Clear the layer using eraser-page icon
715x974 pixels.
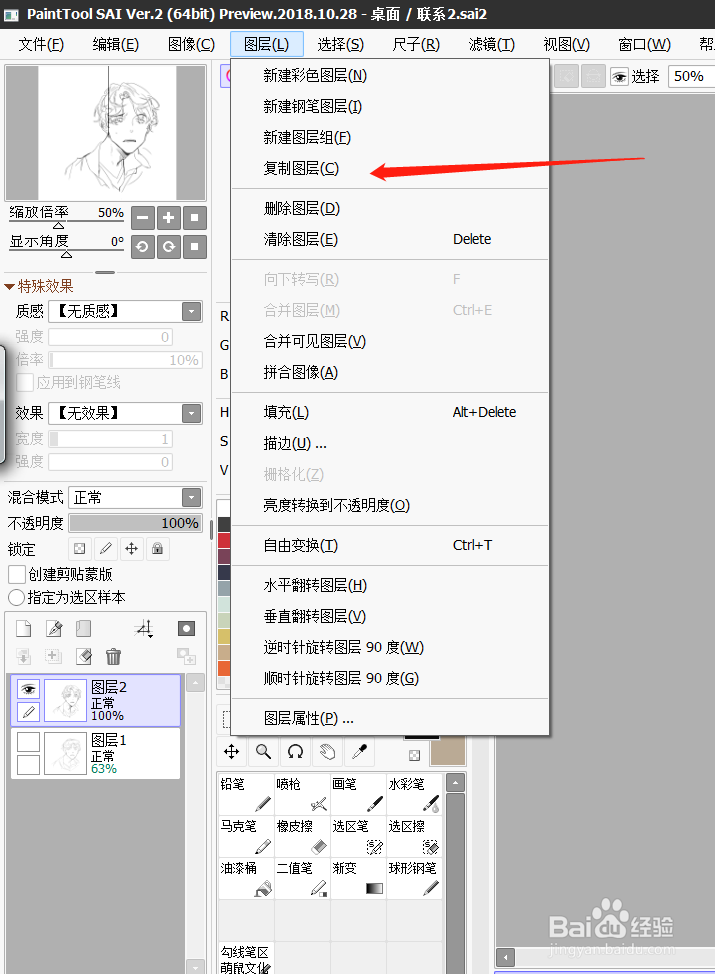(83, 656)
